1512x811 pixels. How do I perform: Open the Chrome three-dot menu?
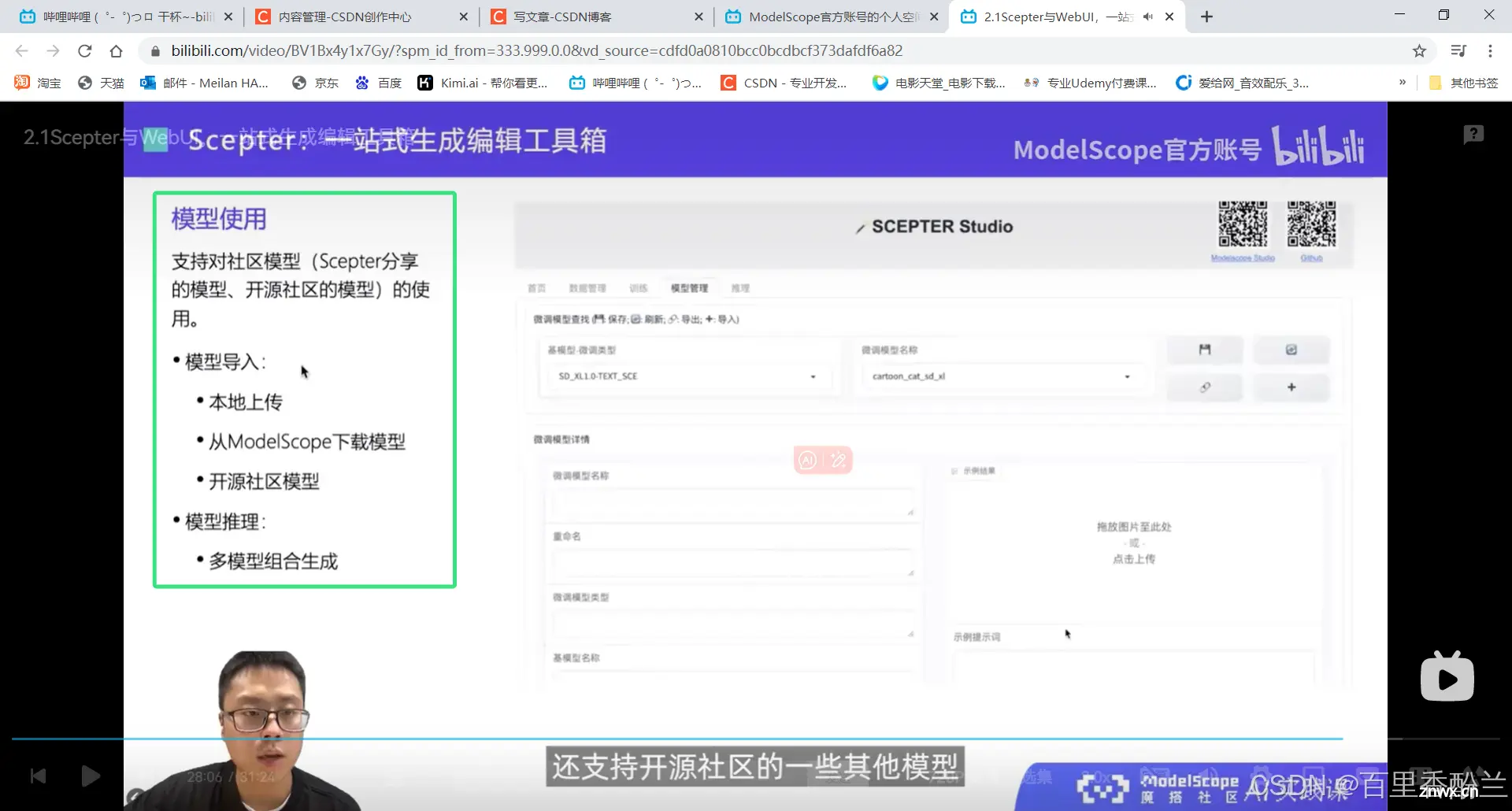click(1490, 50)
